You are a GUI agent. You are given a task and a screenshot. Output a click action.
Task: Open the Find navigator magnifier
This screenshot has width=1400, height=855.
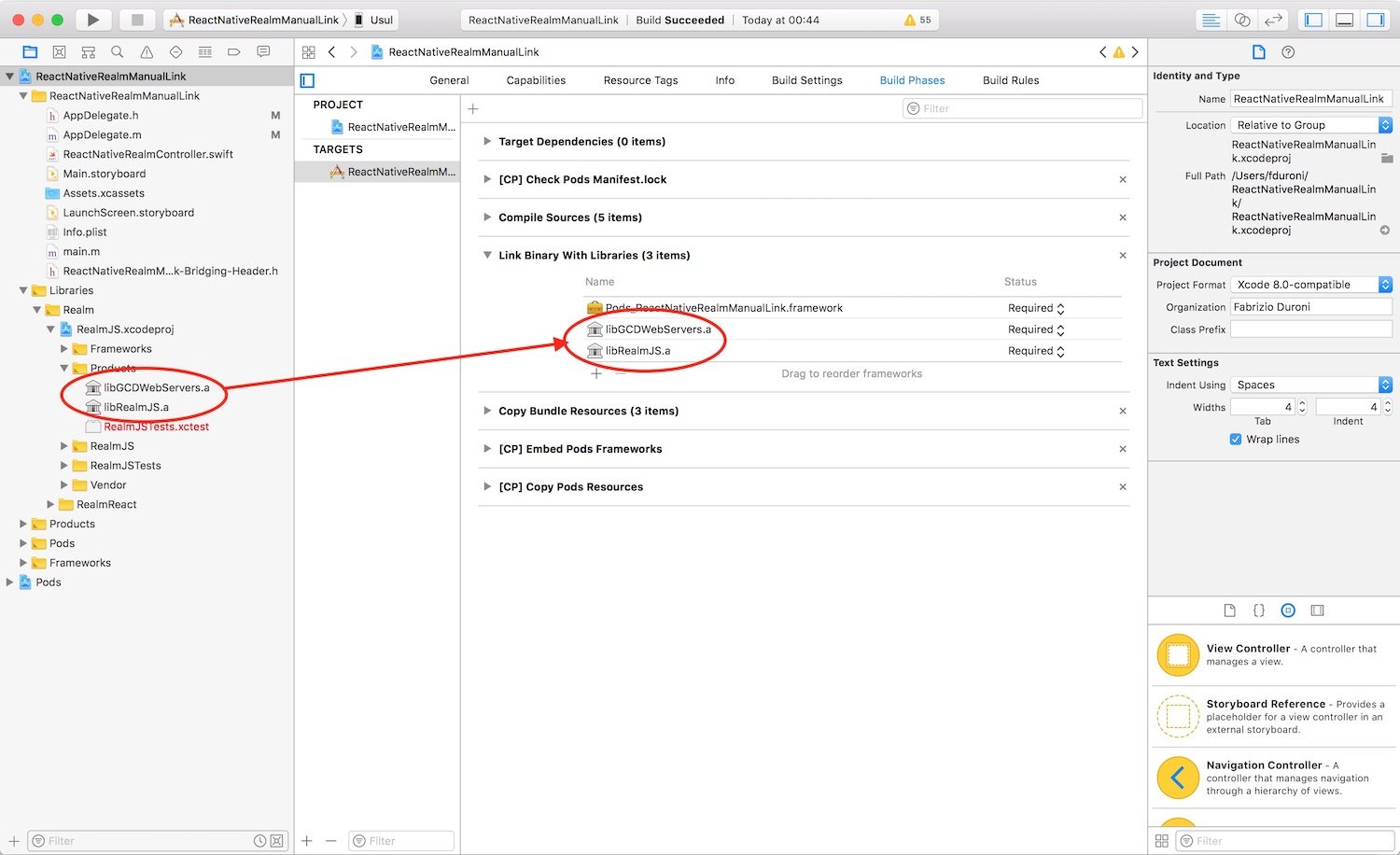click(x=118, y=52)
